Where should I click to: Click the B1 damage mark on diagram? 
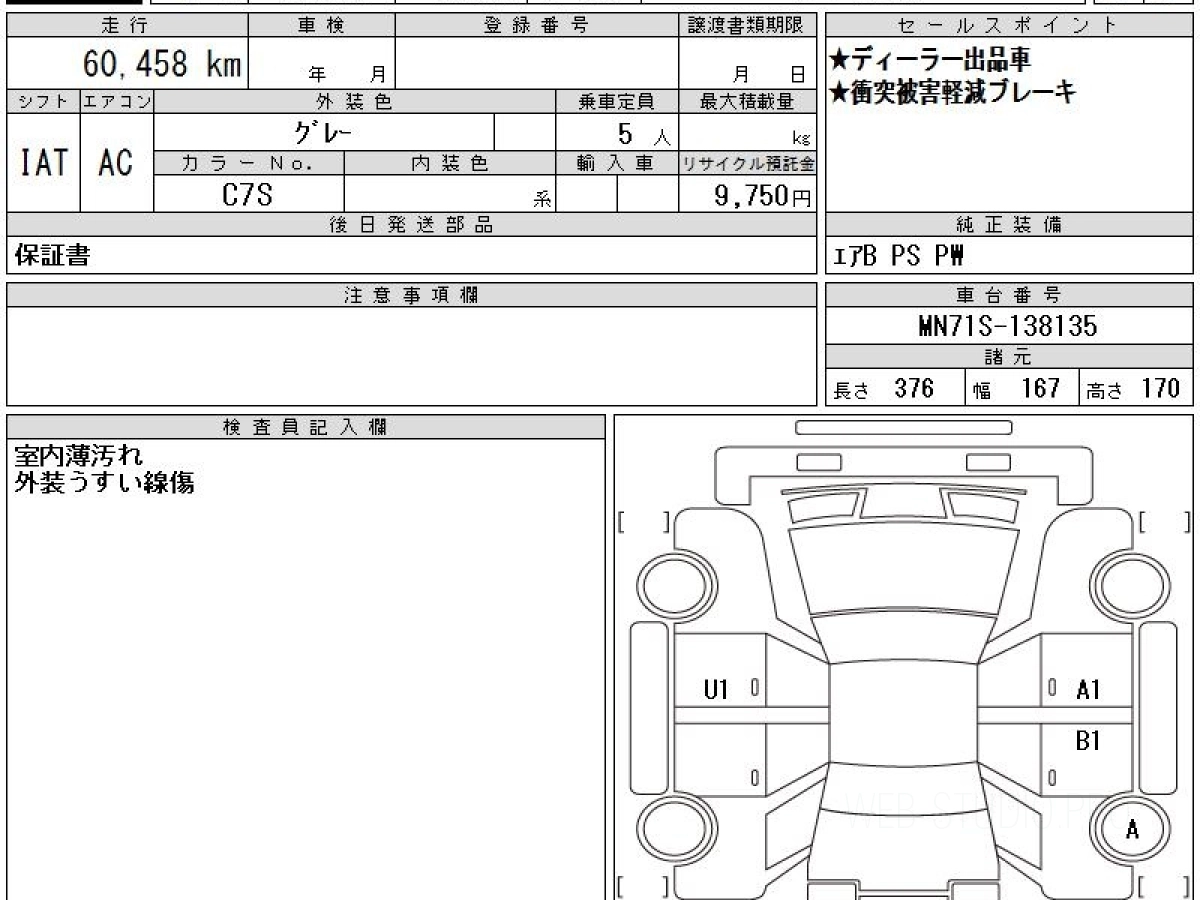(1088, 741)
